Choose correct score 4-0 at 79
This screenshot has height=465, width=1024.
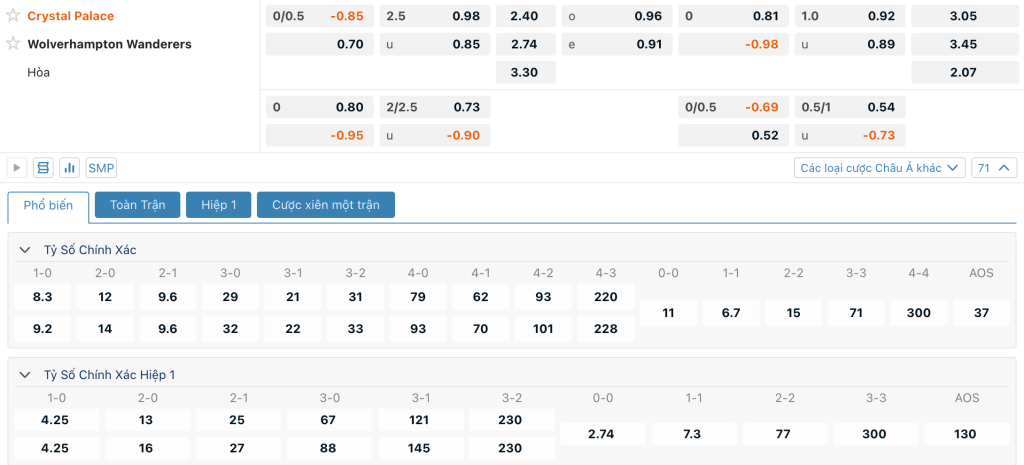pyautogui.click(x=418, y=297)
